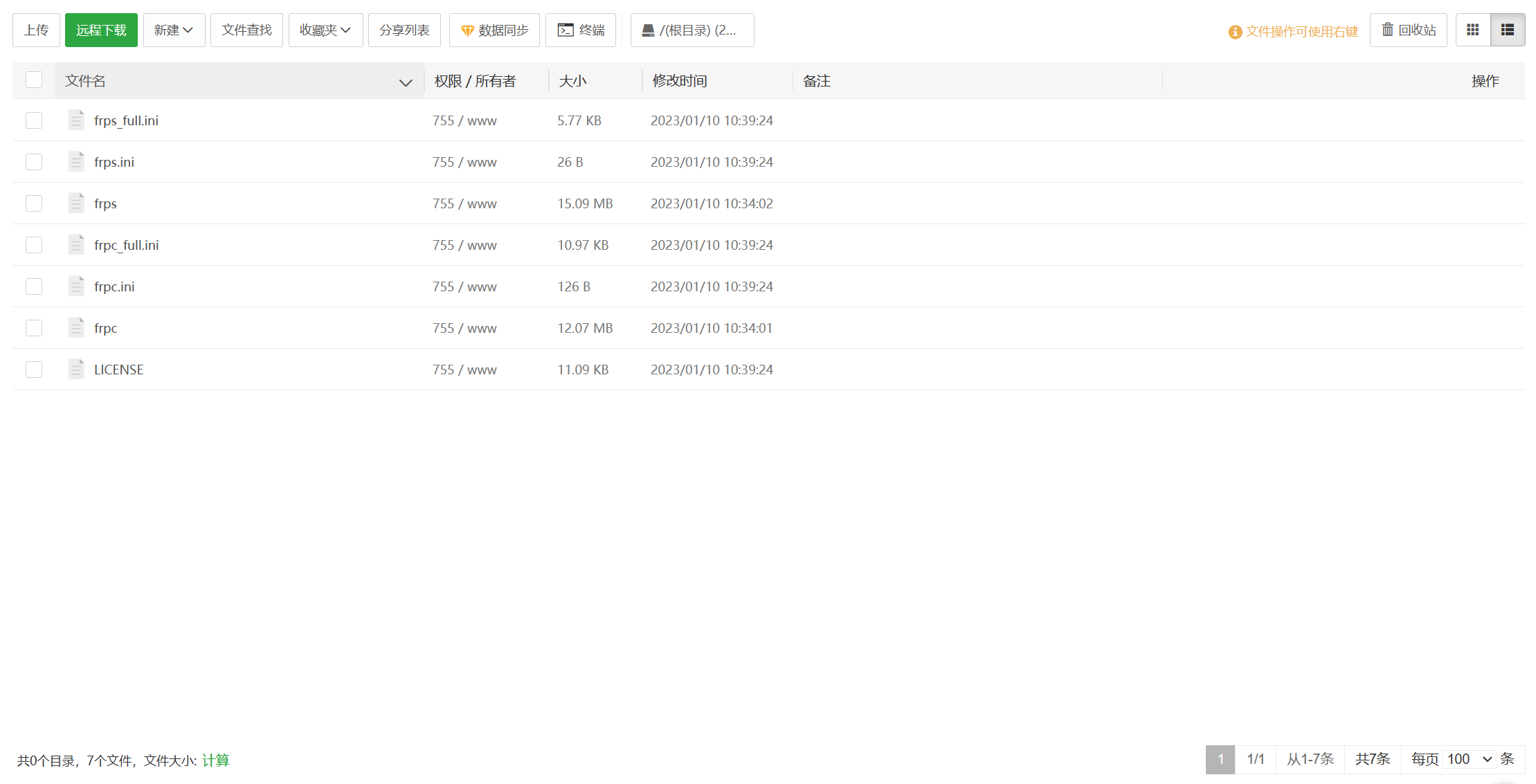Viewport: 1536px width, 784px height.
Task: Click the 计算 size calculation link
Action: point(215,760)
